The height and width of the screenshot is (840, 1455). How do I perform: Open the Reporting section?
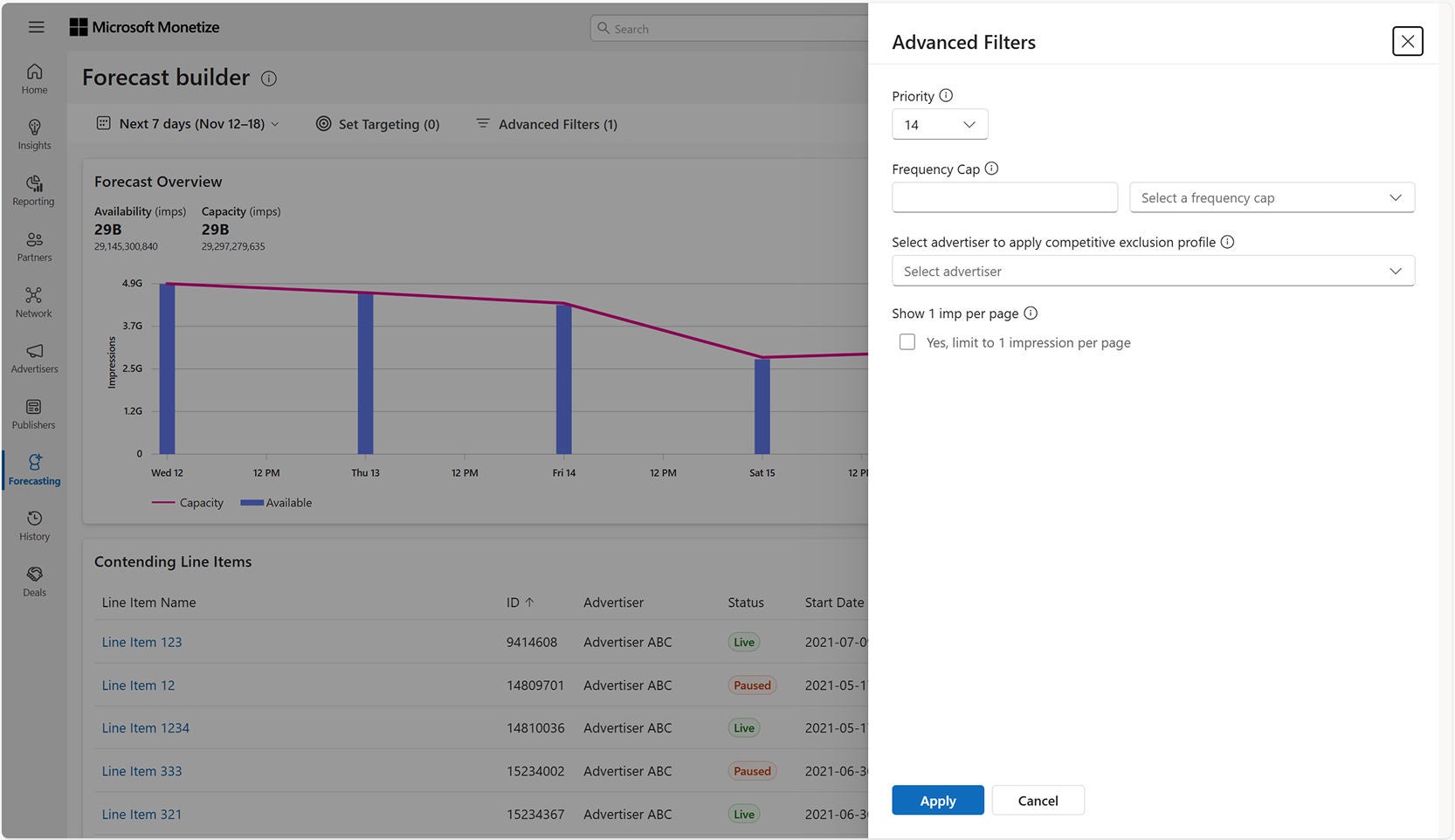[34, 190]
